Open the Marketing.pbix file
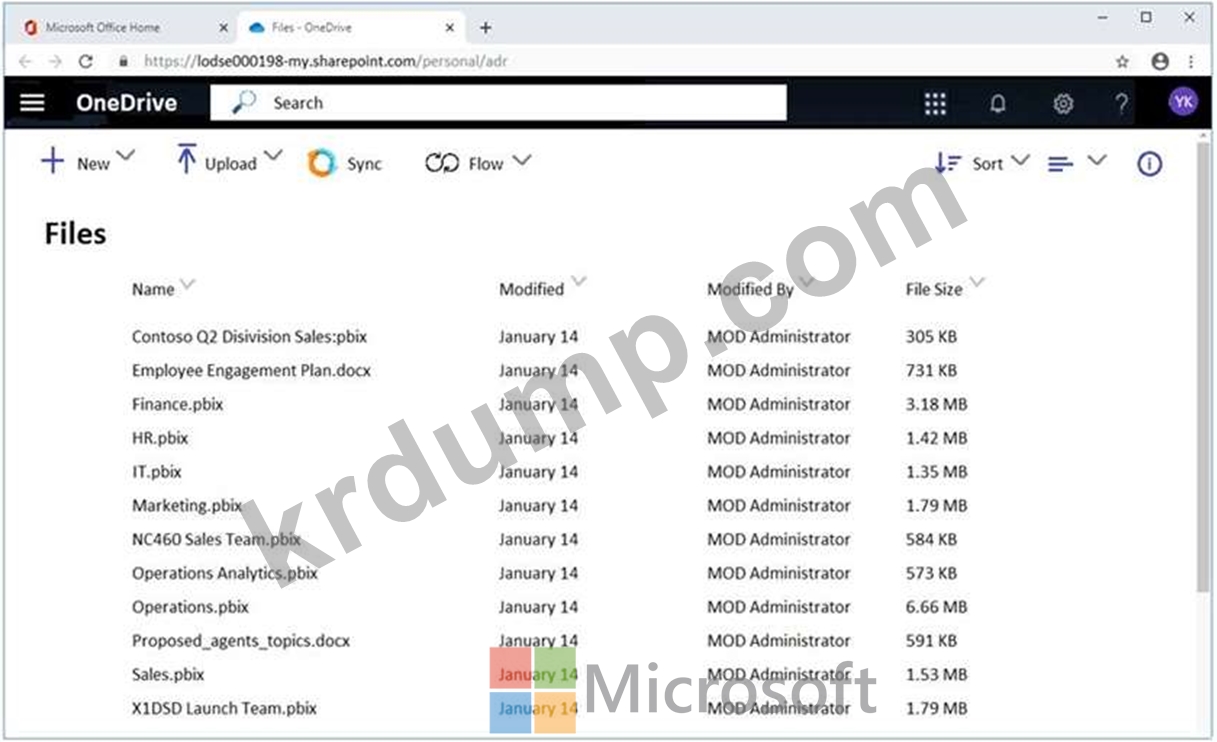The height and width of the screenshot is (742, 1217). [x=187, y=506]
